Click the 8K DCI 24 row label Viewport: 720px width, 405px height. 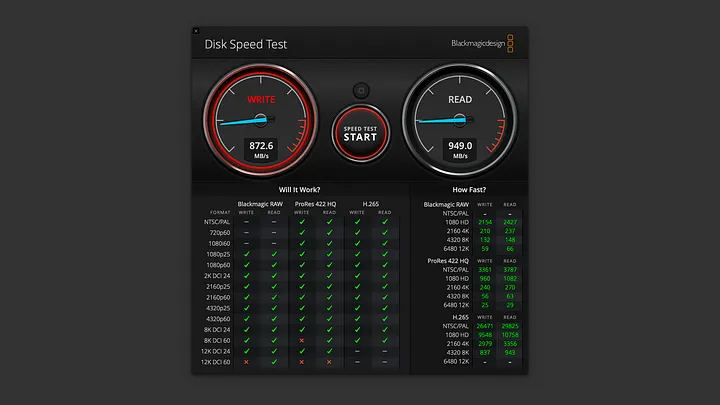tap(217, 330)
